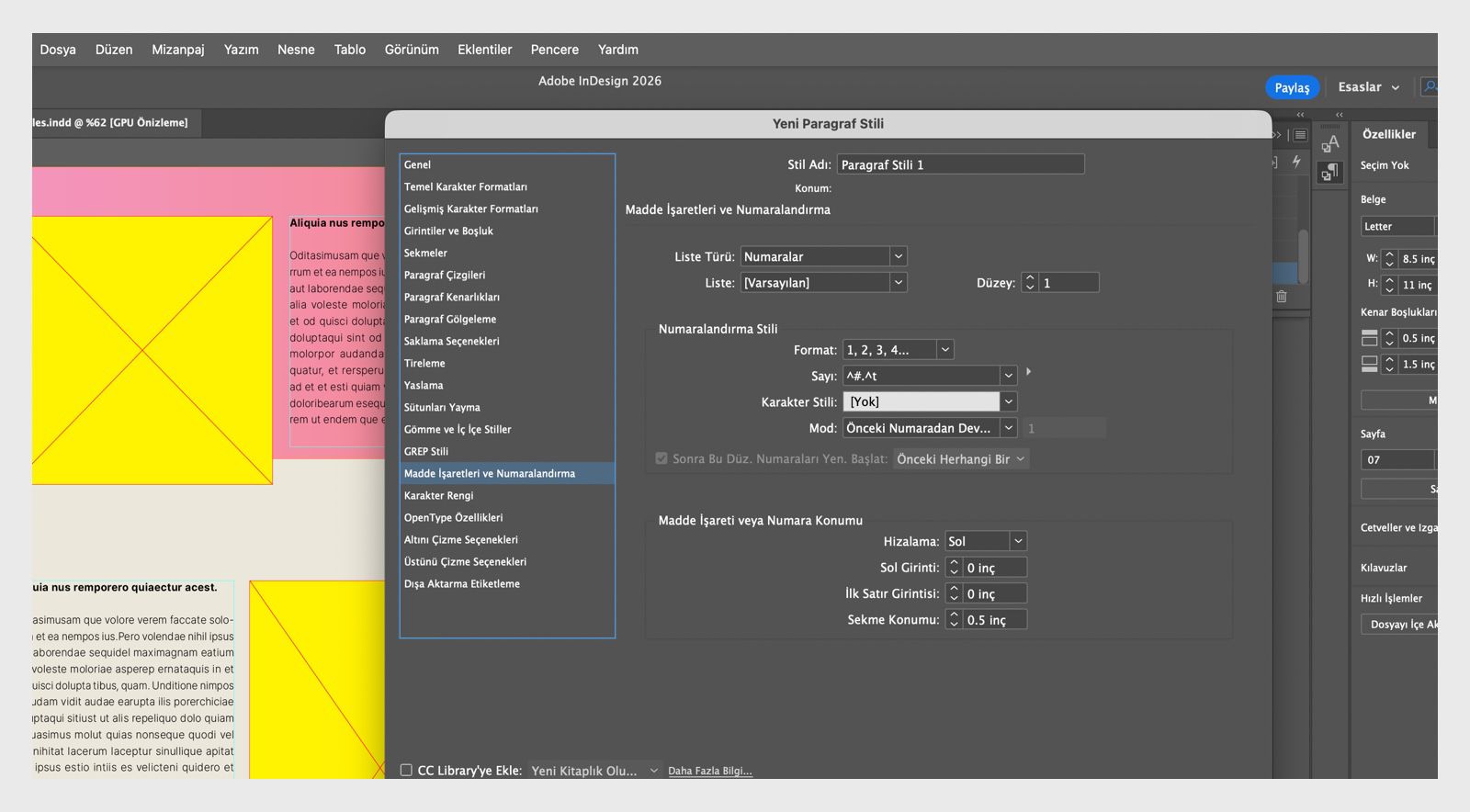This screenshot has width=1470, height=812.
Task: Switch to the document tab at %62
Action: (116, 123)
